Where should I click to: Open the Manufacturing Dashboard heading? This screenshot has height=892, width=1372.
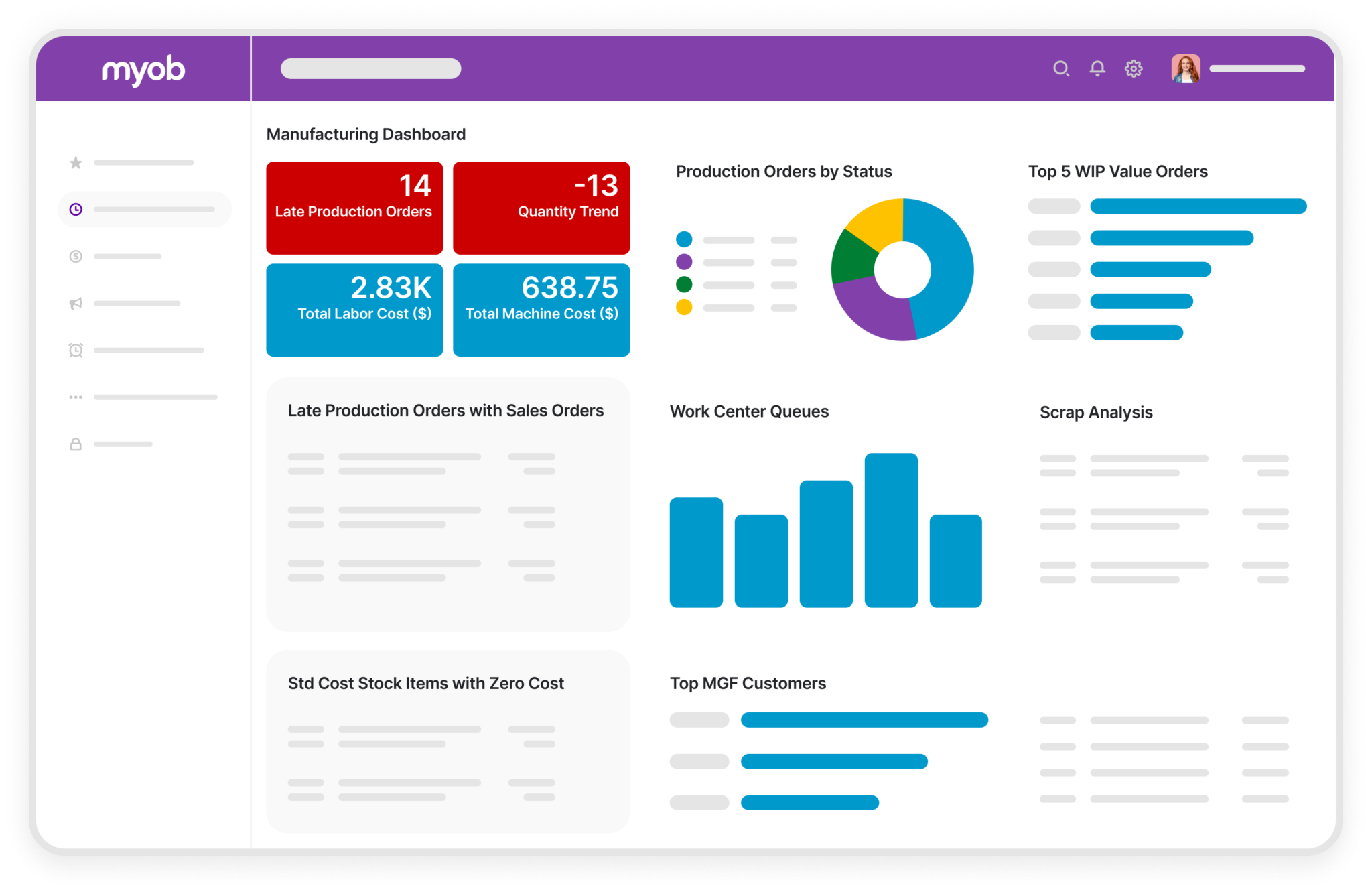pyautogui.click(x=366, y=133)
